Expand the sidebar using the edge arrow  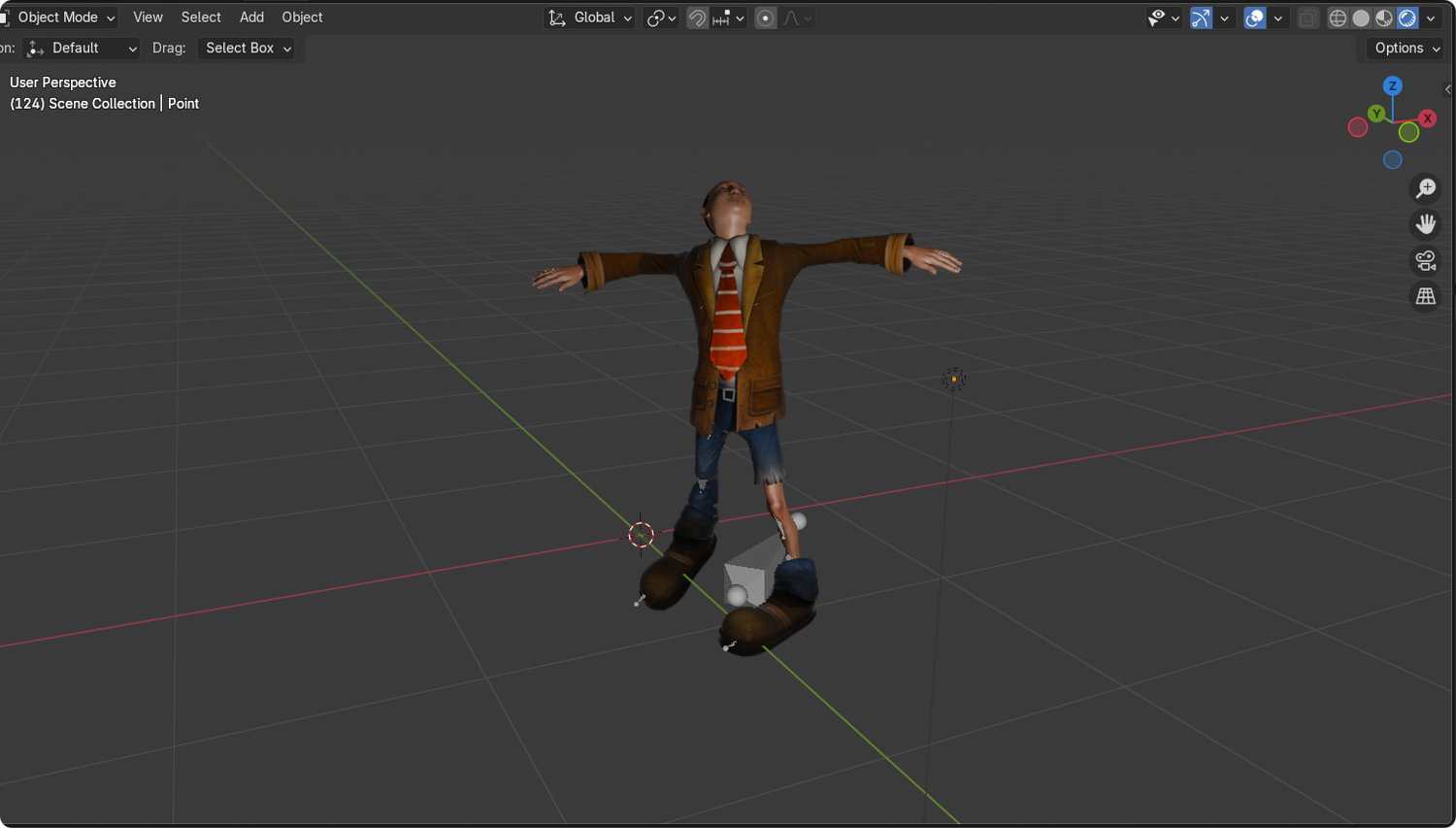click(1448, 89)
